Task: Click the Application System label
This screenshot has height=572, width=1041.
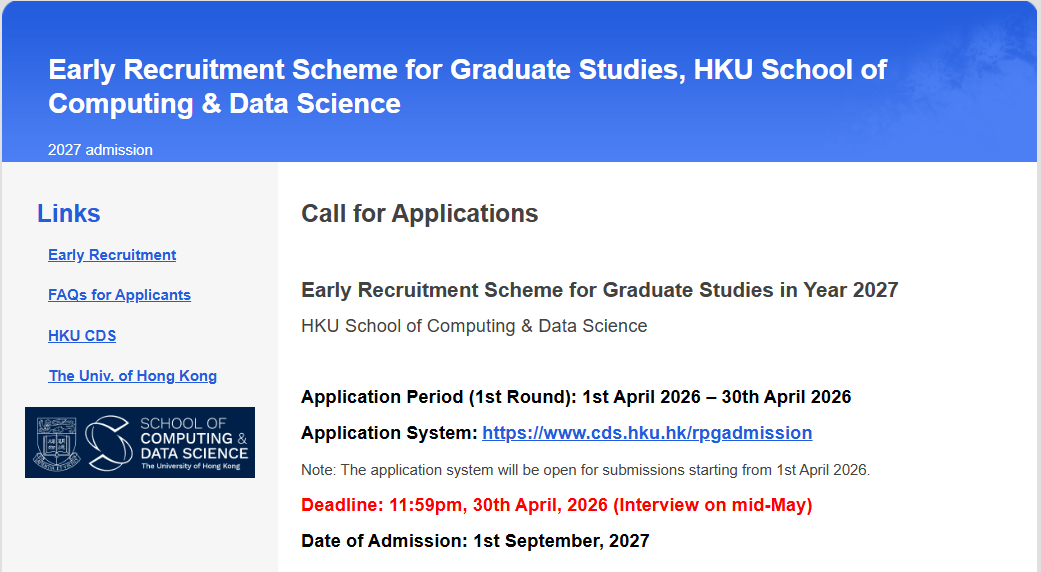Action: pos(389,433)
